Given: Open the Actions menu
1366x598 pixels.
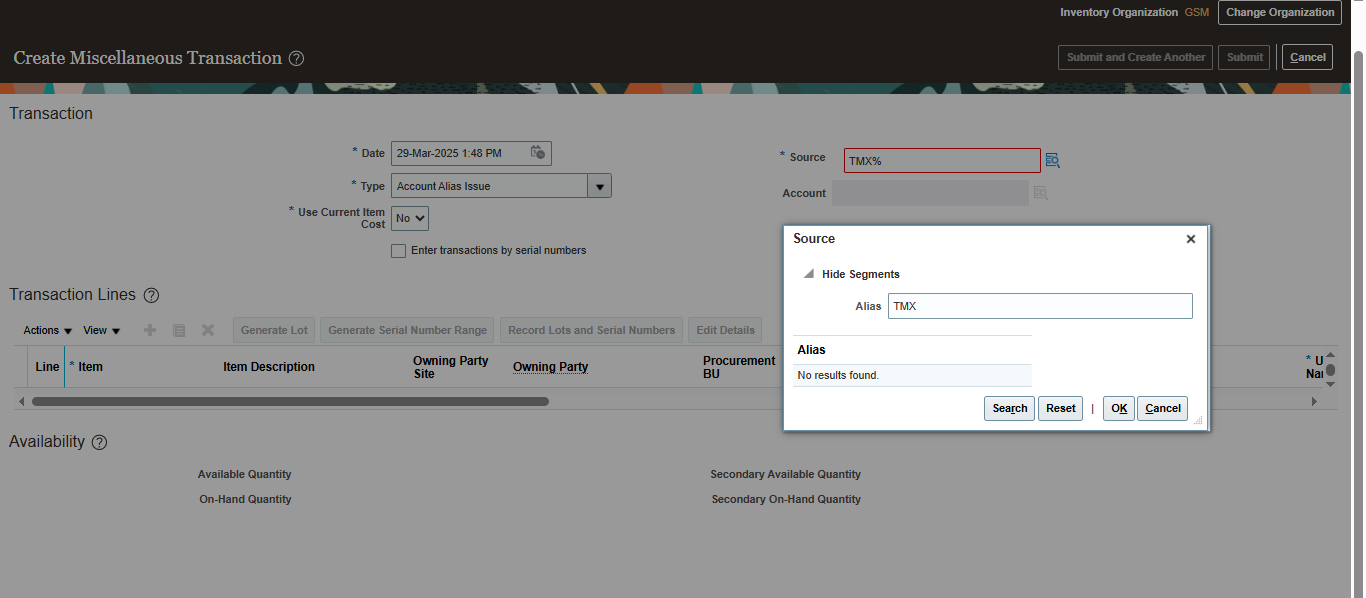Looking at the screenshot, I should tap(46, 330).
